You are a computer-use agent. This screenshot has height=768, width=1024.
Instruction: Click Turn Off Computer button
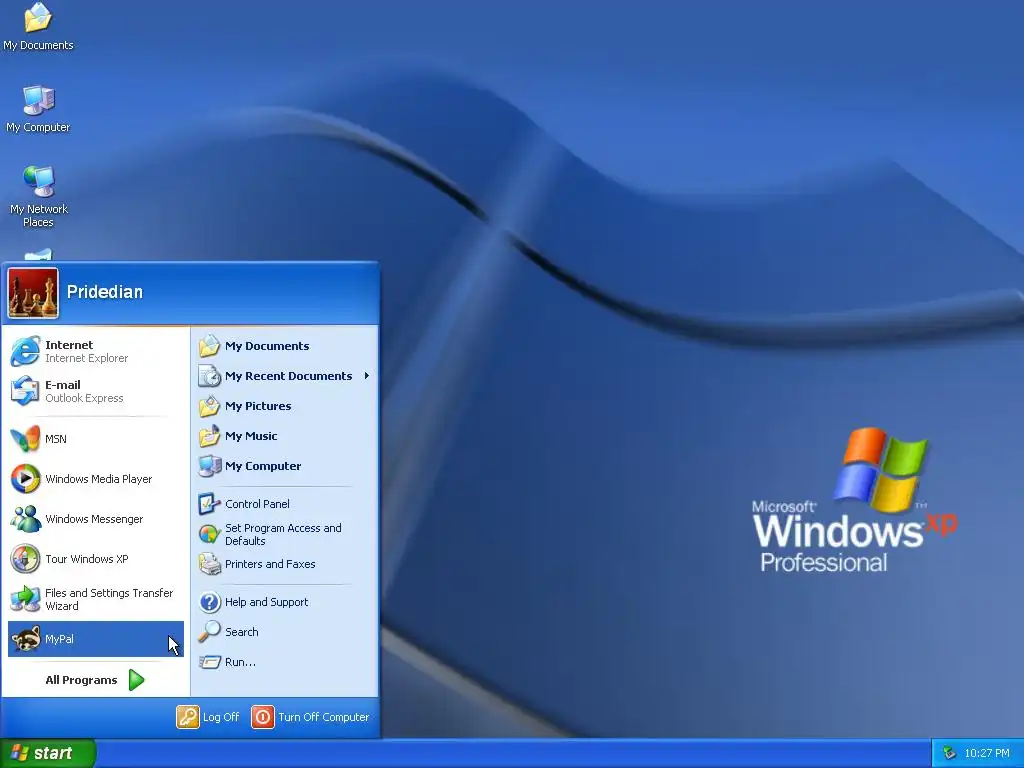[x=311, y=717]
